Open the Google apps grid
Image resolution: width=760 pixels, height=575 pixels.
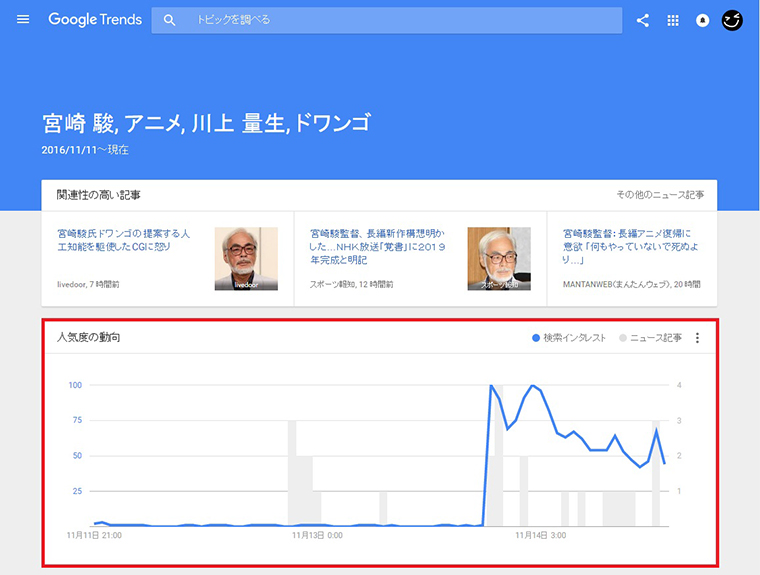coord(673,20)
